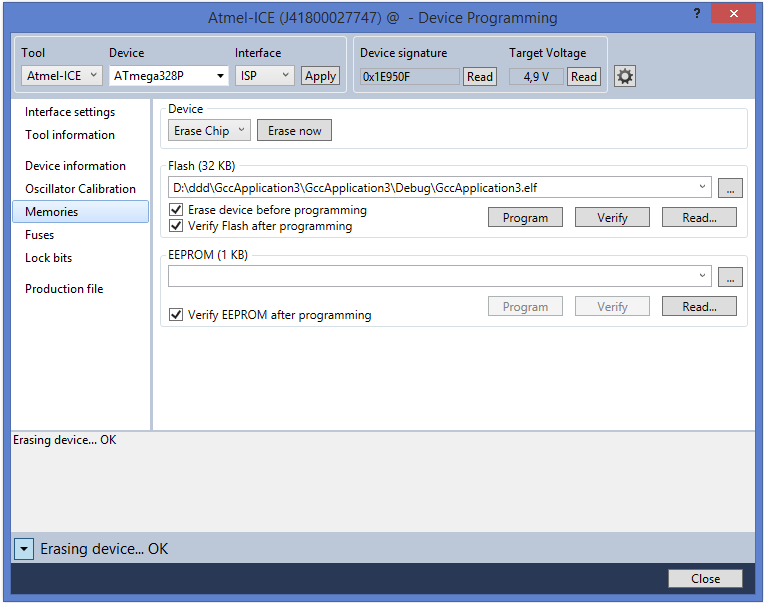The height and width of the screenshot is (603, 764).
Task: Browse for Flash file with ellipsis button
Action: [x=730, y=188]
